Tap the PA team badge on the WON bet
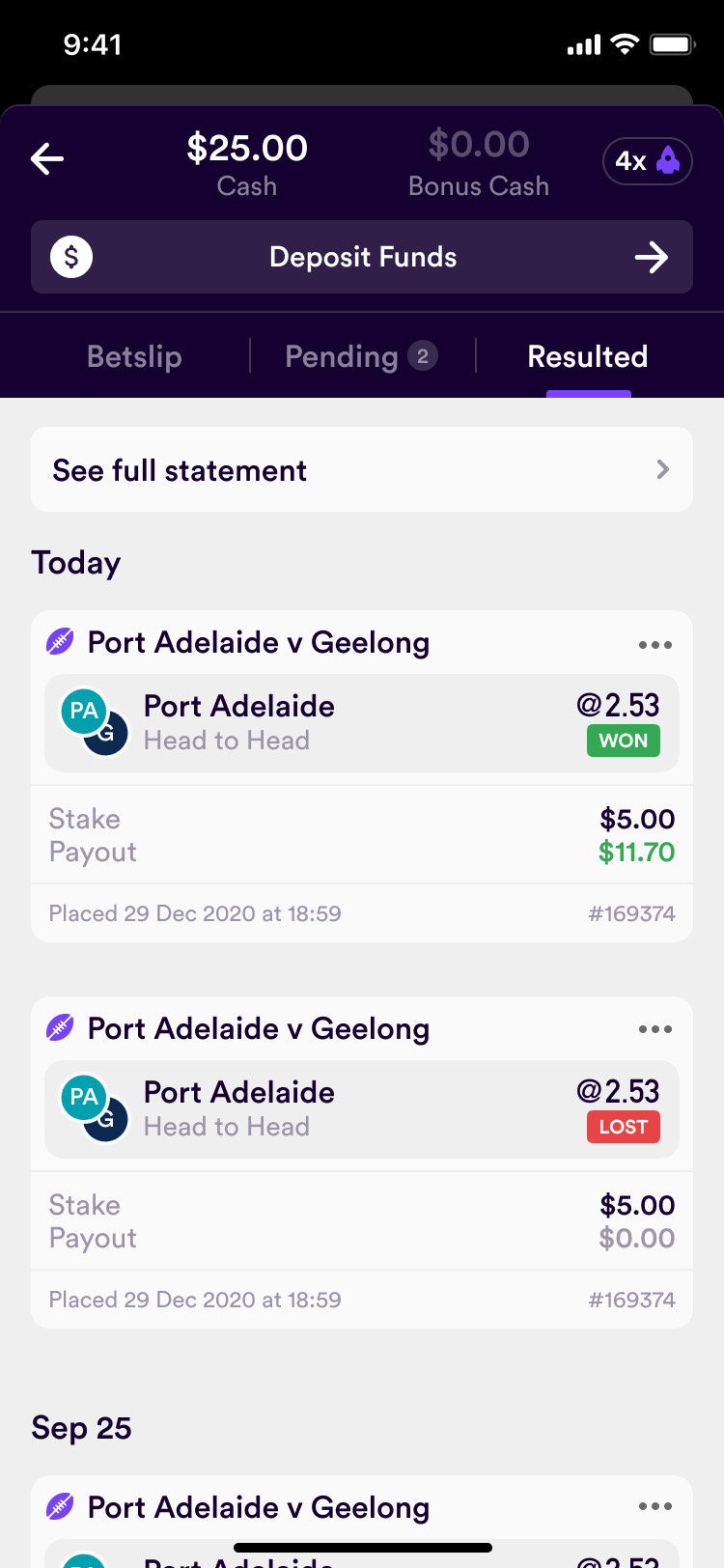The width and height of the screenshot is (724, 1568). 84,712
